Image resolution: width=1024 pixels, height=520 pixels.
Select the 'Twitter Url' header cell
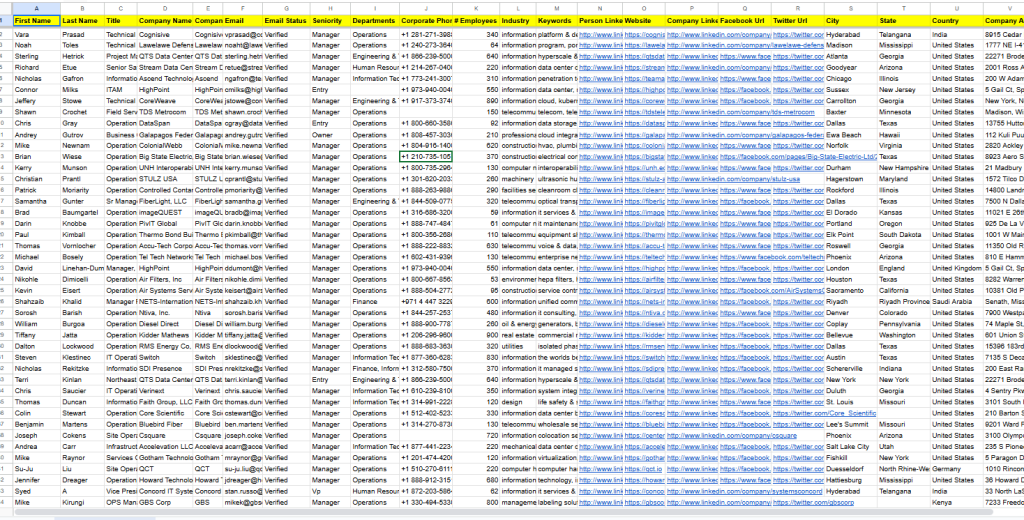coord(797,21)
